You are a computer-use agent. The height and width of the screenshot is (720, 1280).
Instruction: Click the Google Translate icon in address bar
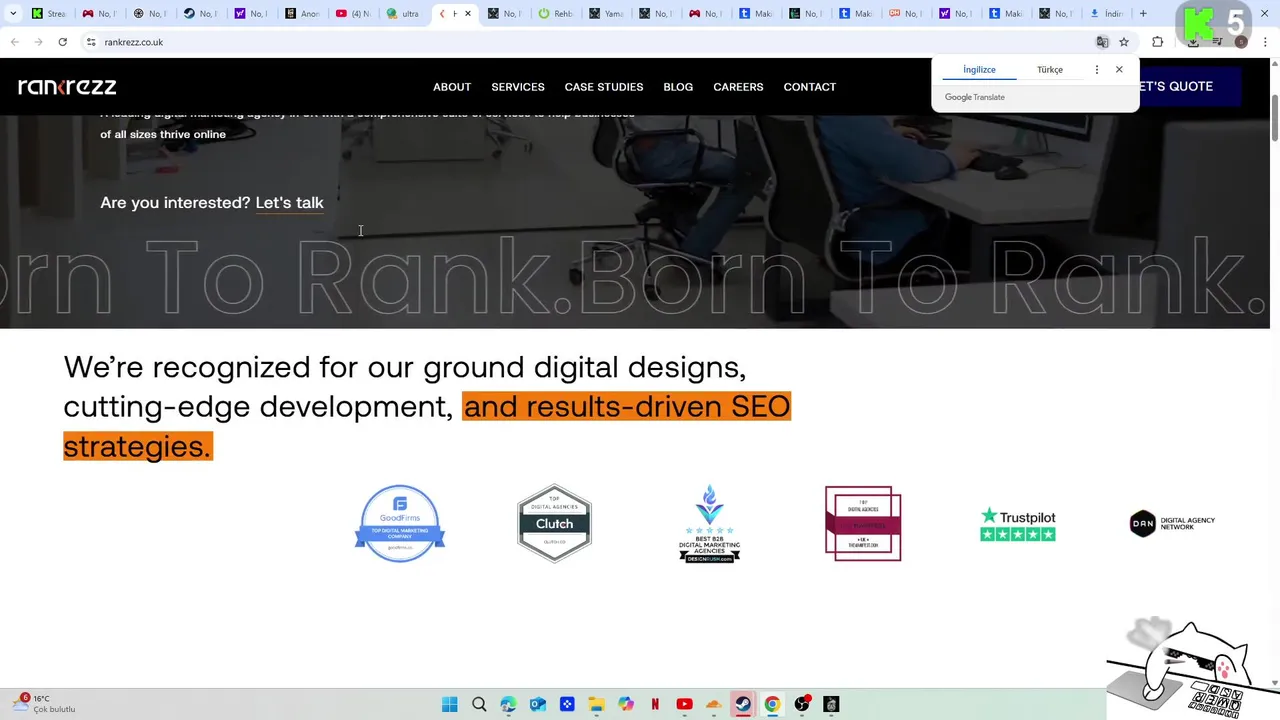(x=1102, y=42)
